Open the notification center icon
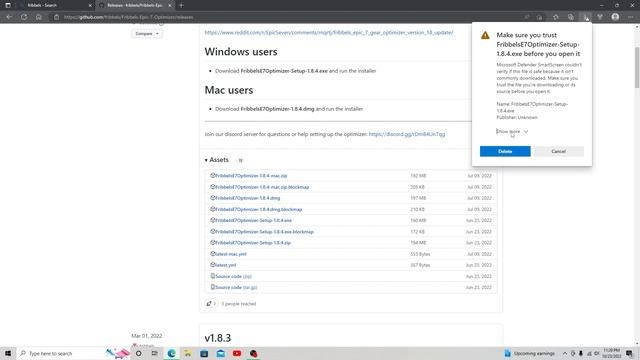Viewport: 640px width, 360px height. tap(630, 353)
